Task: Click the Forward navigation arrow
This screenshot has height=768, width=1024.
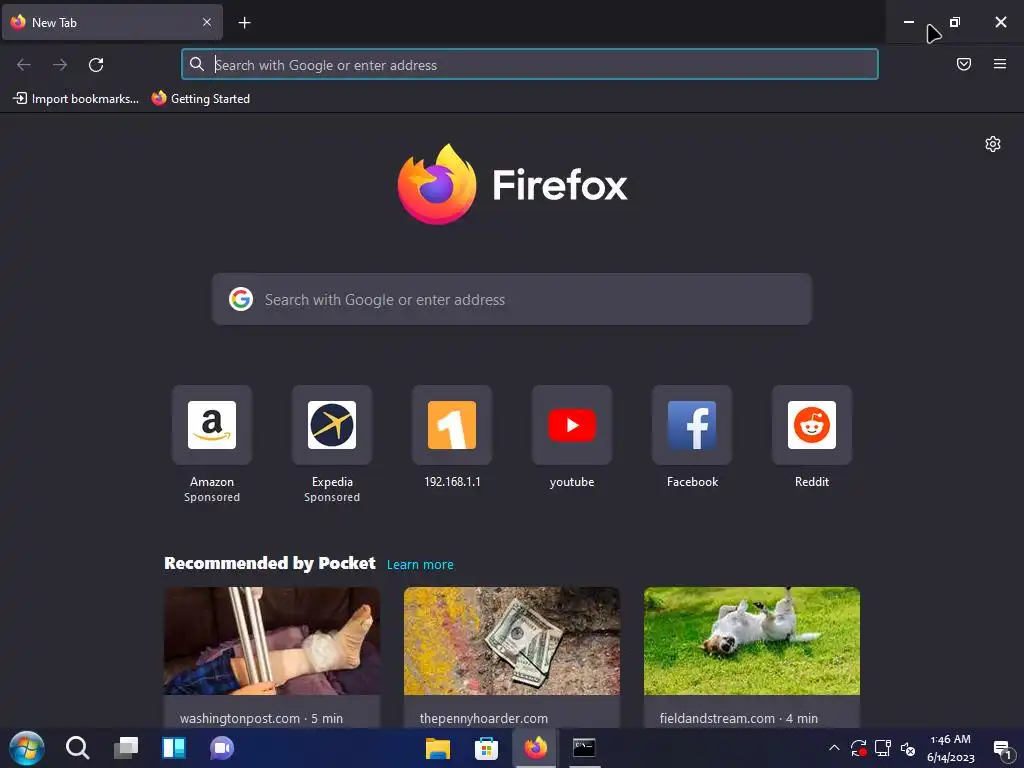Action: pos(60,65)
